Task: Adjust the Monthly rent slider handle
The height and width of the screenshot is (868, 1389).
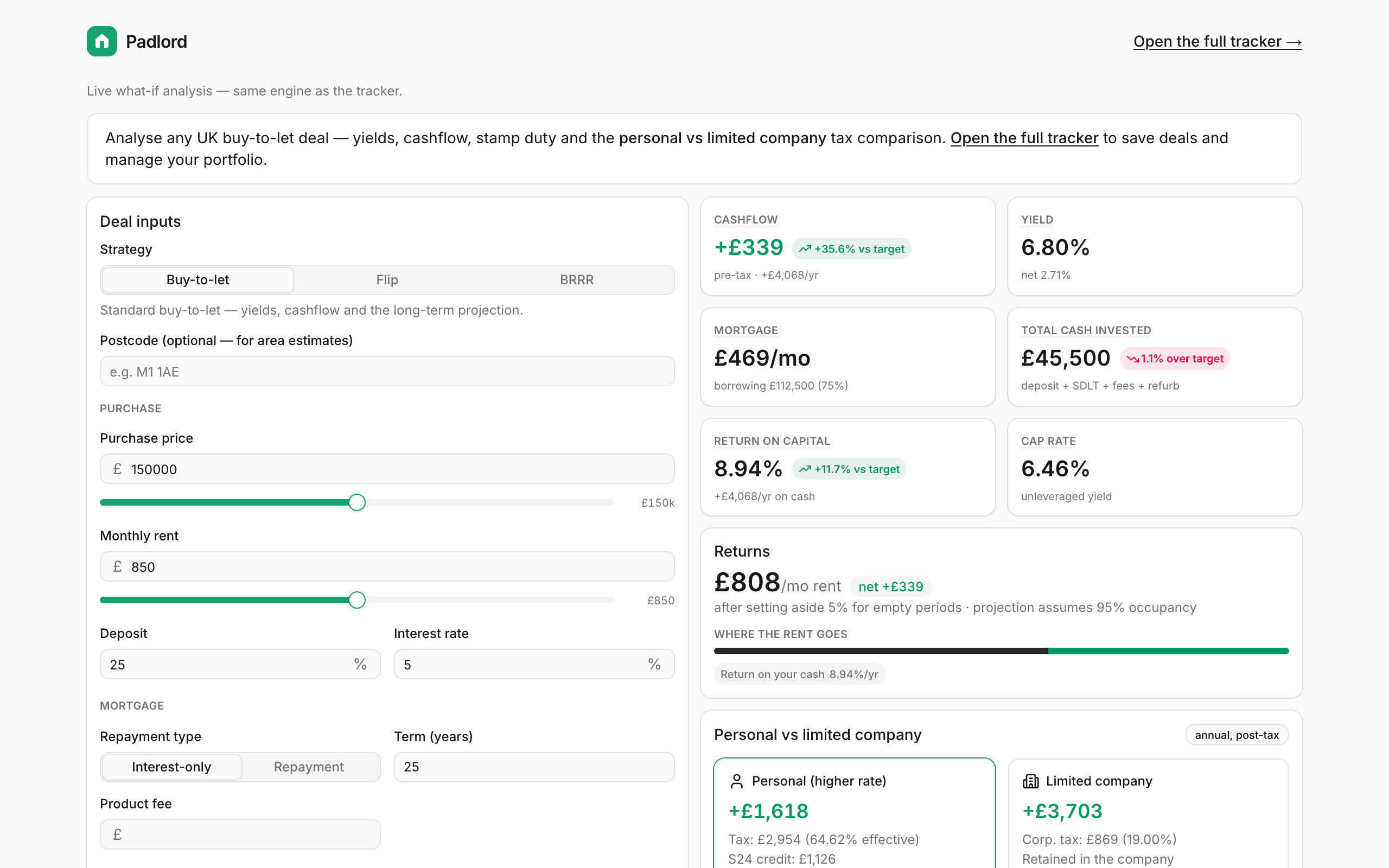Action: (357, 600)
